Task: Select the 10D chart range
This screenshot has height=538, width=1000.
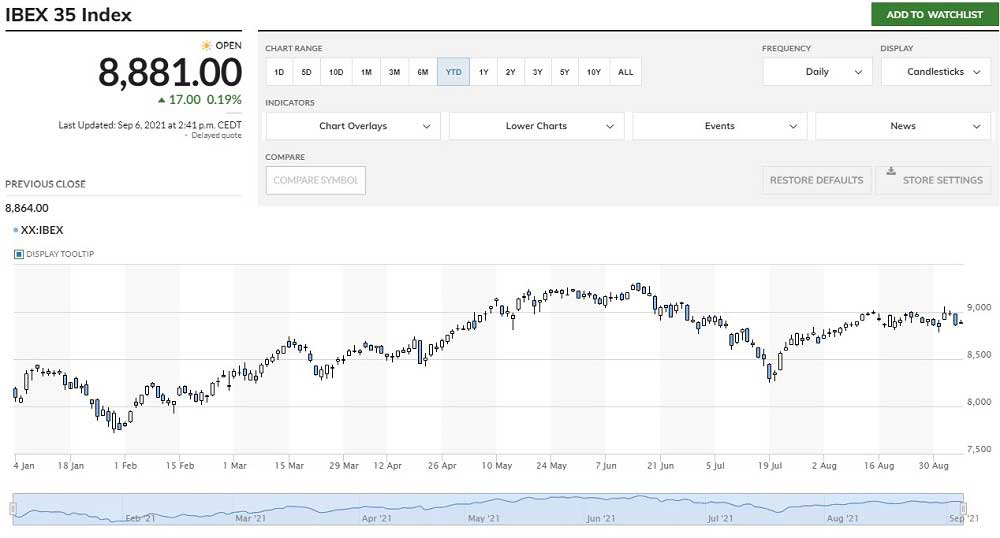Action: click(x=336, y=72)
